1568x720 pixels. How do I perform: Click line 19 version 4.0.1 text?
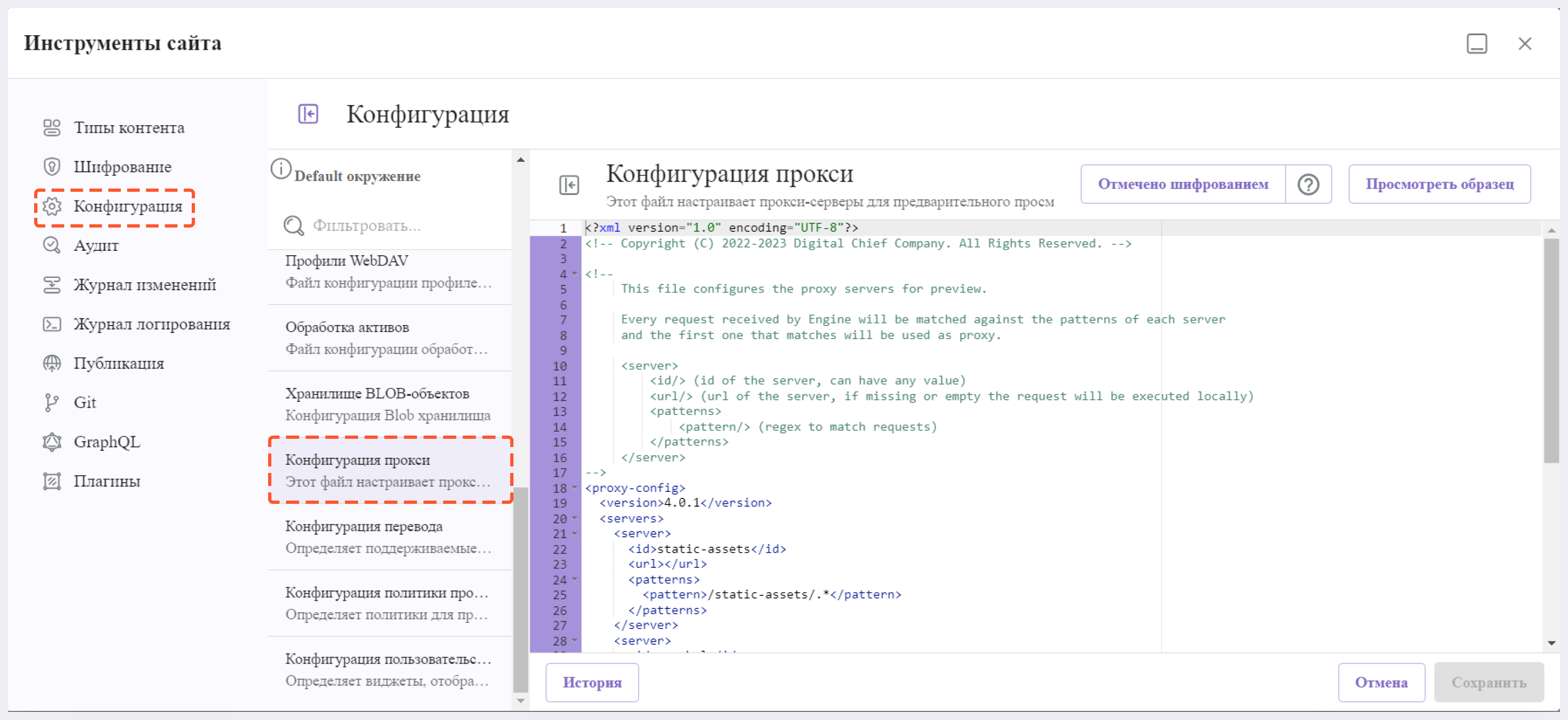pyautogui.click(x=685, y=503)
